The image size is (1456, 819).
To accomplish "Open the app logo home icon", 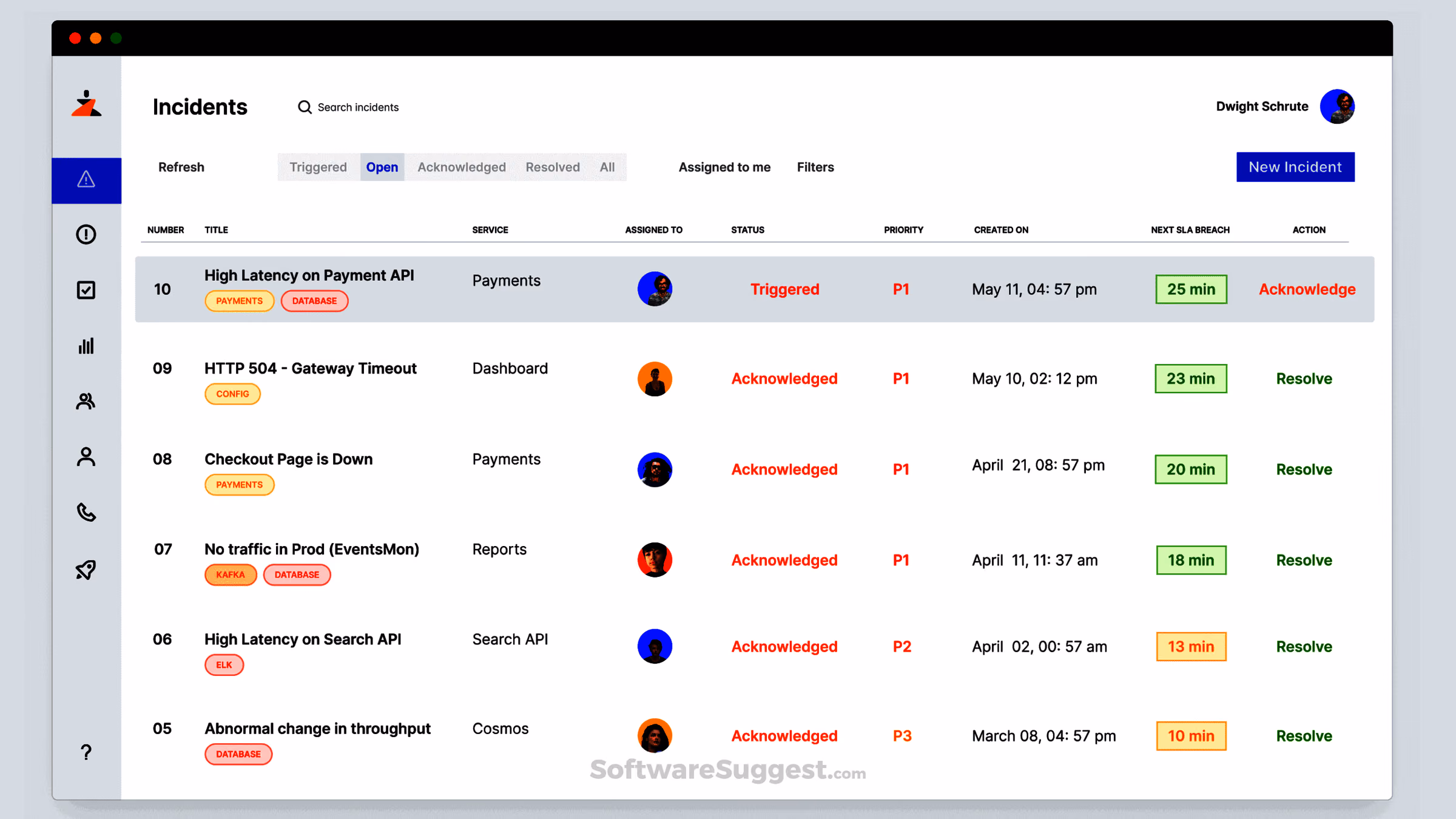I will [86, 104].
